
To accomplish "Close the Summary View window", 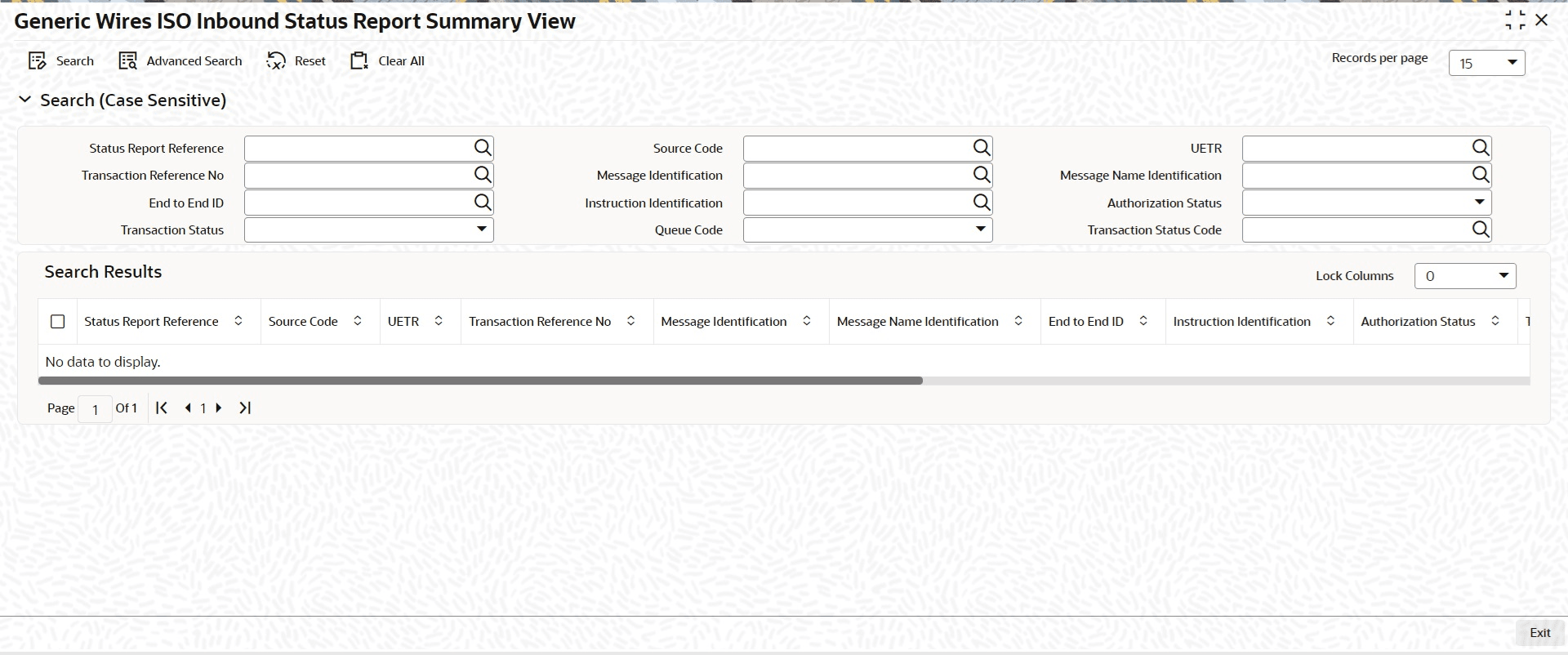I will pos(1542,20).
